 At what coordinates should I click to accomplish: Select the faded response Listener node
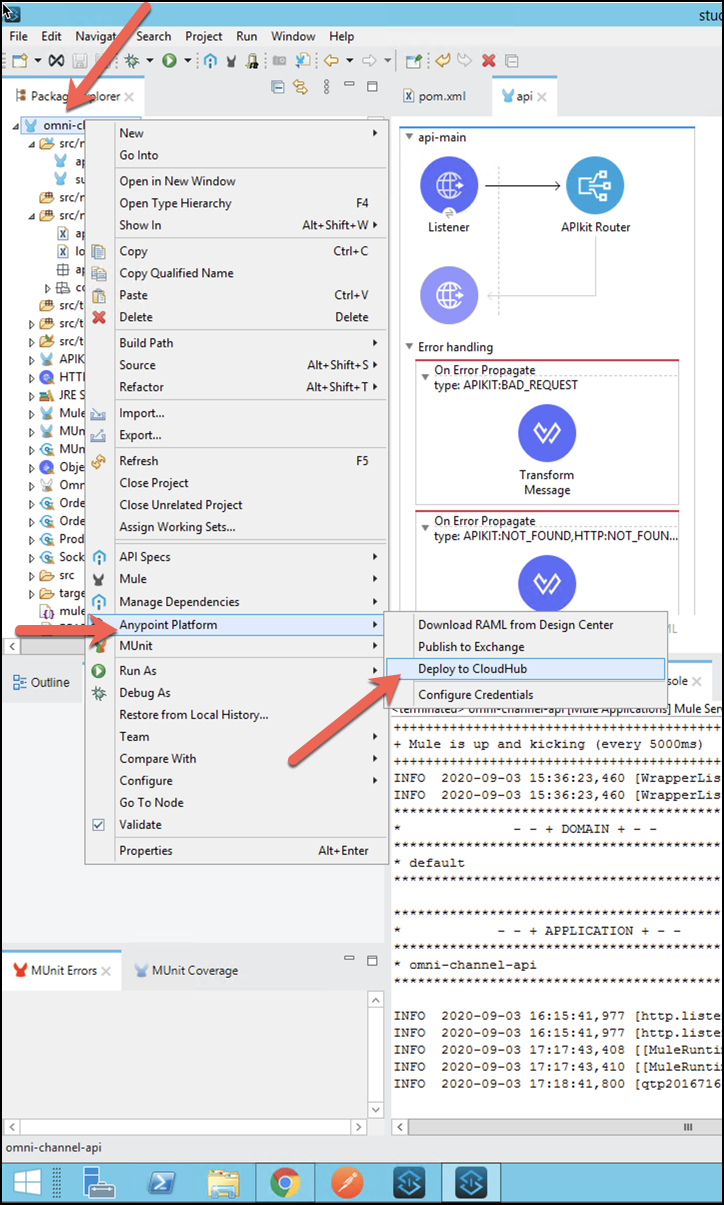449,295
